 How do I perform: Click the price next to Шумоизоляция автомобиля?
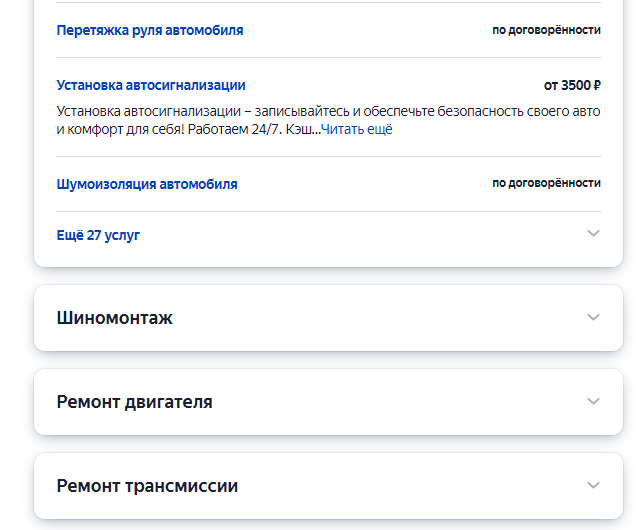[x=546, y=183]
